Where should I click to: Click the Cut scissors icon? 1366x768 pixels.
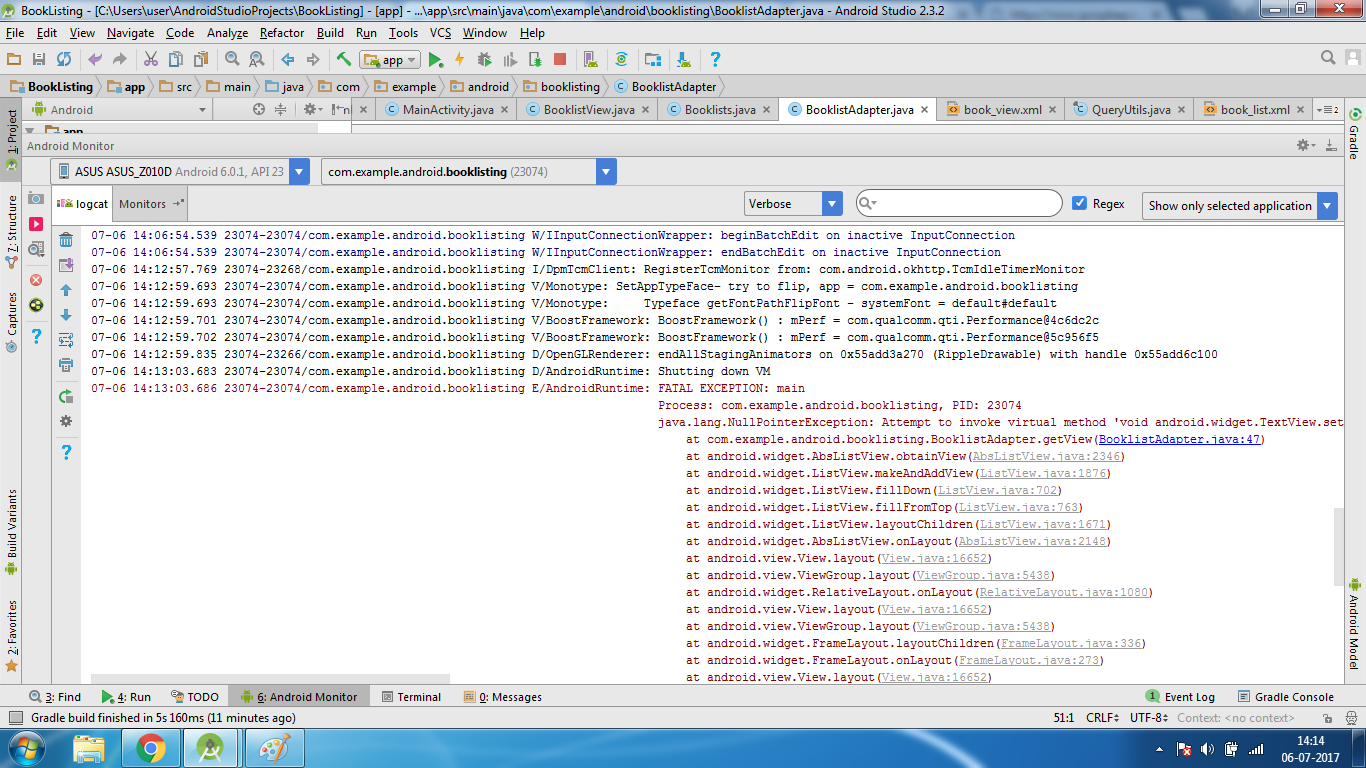pos(151,60)
